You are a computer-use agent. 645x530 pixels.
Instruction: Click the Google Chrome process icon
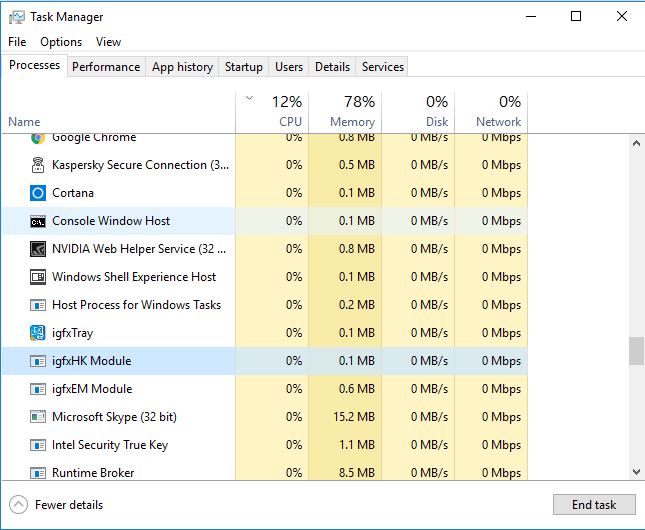point(38,138)
